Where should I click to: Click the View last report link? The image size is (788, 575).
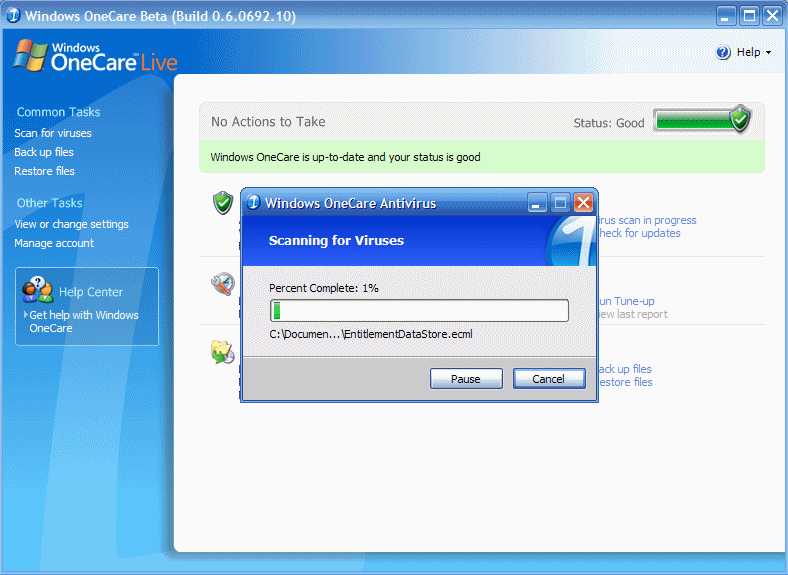[633, 314]
